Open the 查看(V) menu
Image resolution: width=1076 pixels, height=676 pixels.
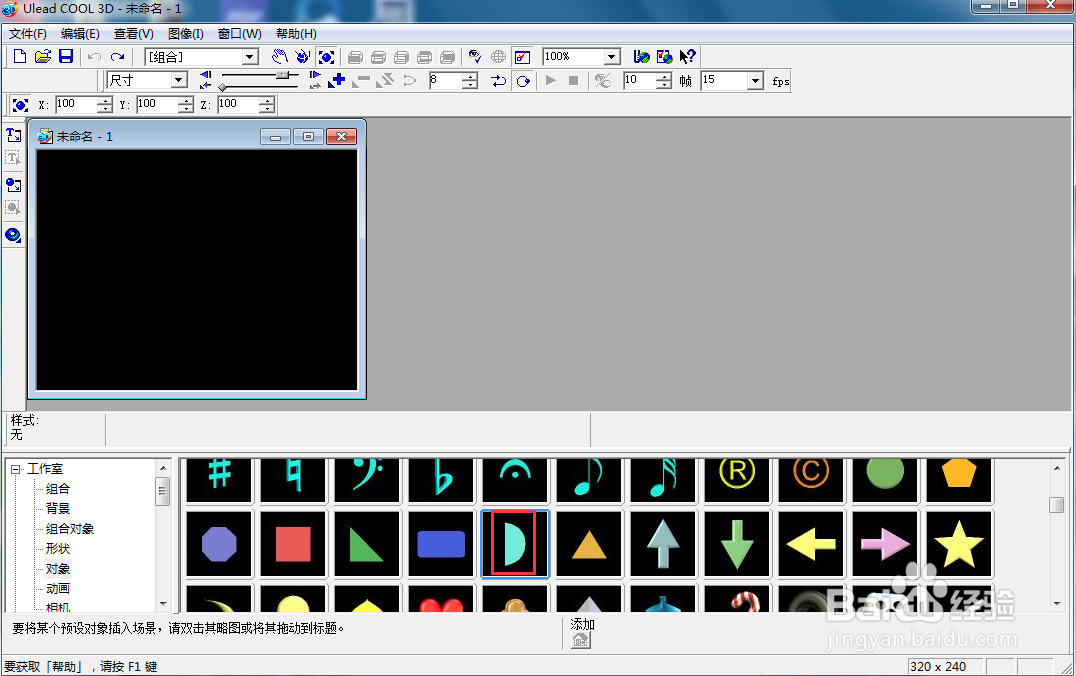coord(134,34)
